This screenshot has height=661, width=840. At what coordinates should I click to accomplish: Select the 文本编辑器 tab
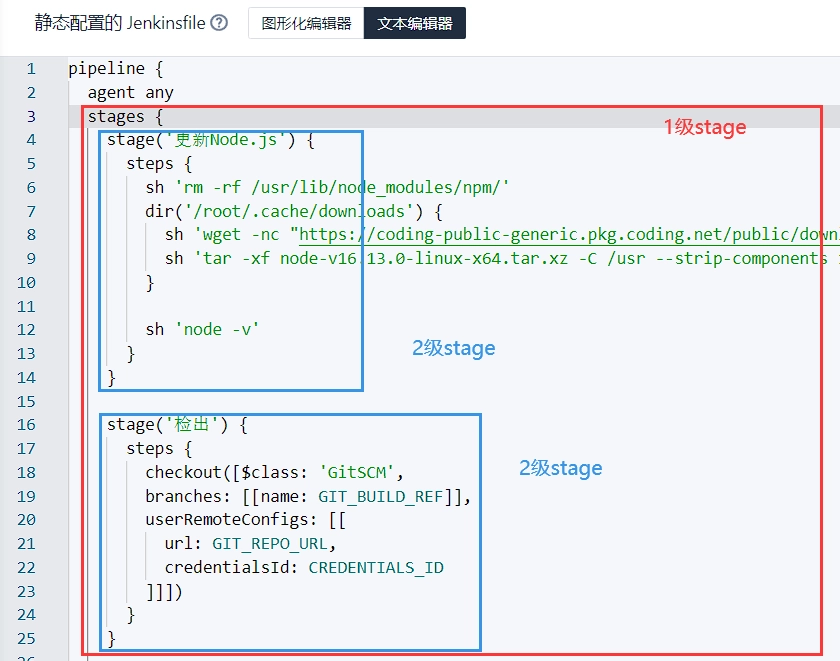[414, 24]
